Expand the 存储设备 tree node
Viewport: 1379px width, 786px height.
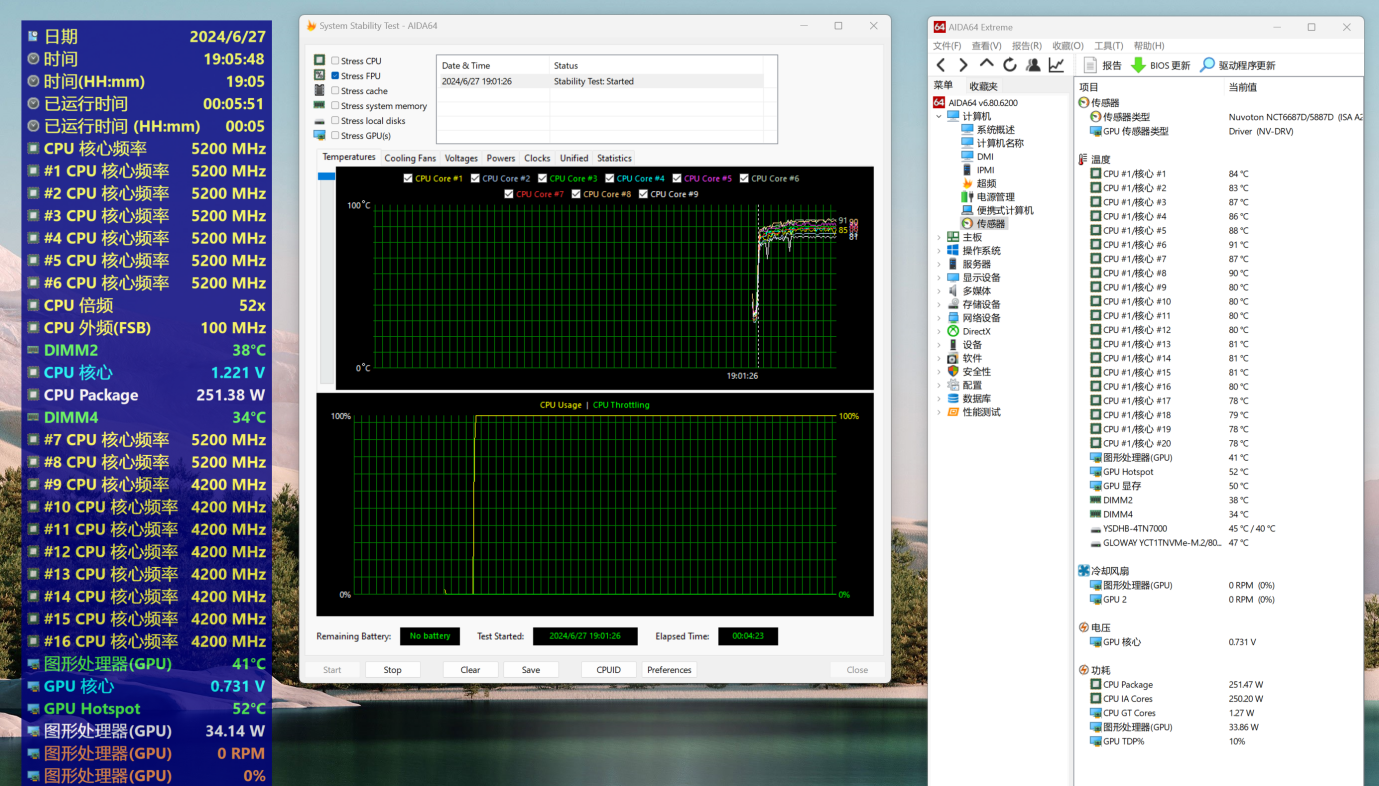click(x=939, y=304)
